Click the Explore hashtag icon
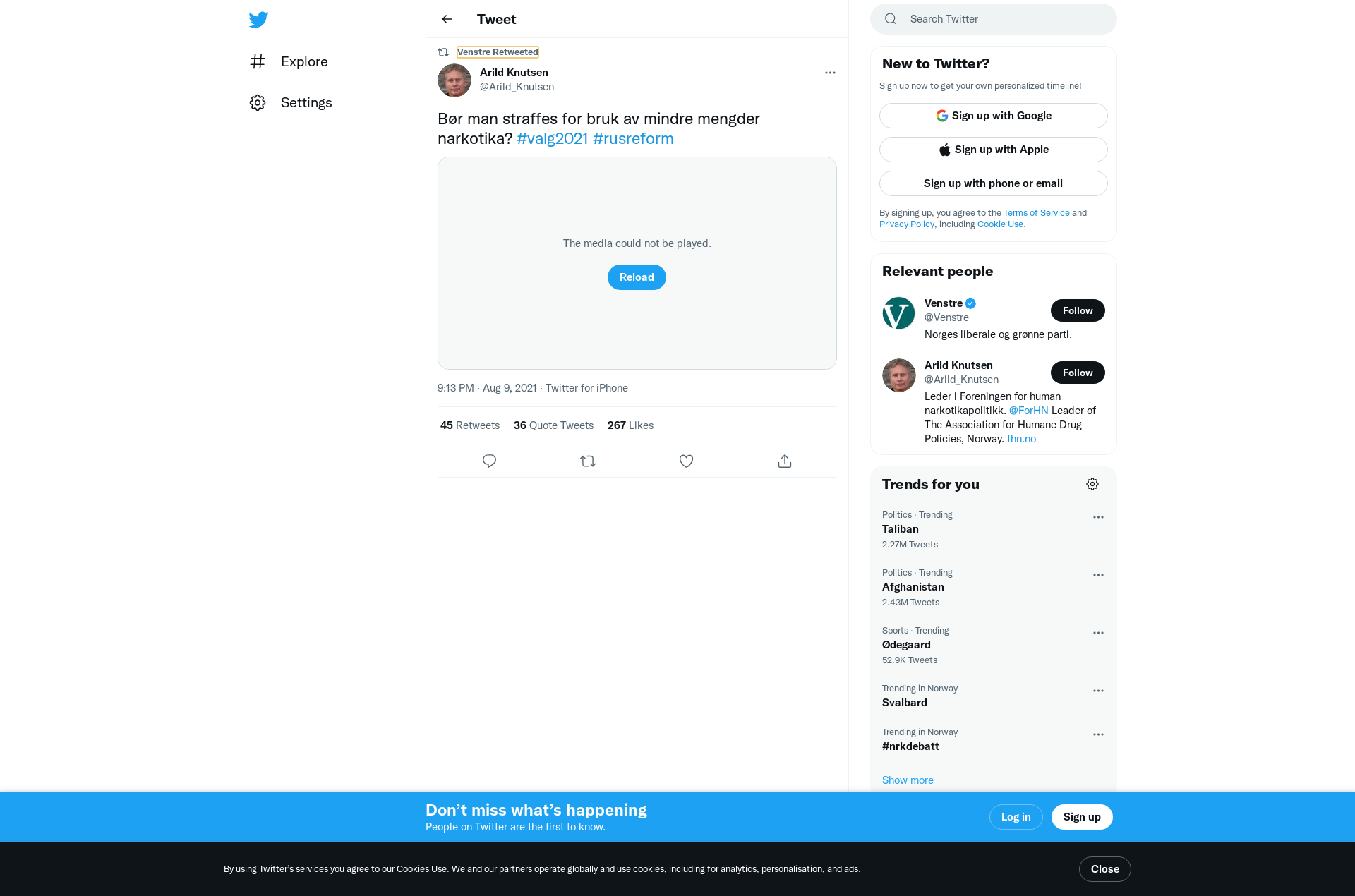This screenshot has width=1355, height=896. pos(258,61)
